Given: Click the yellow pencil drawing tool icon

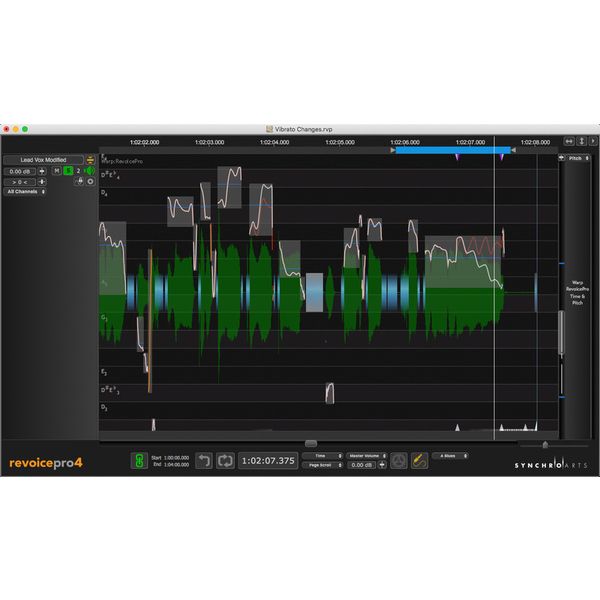Looking at the screenshot, I should tap(419, 461).
